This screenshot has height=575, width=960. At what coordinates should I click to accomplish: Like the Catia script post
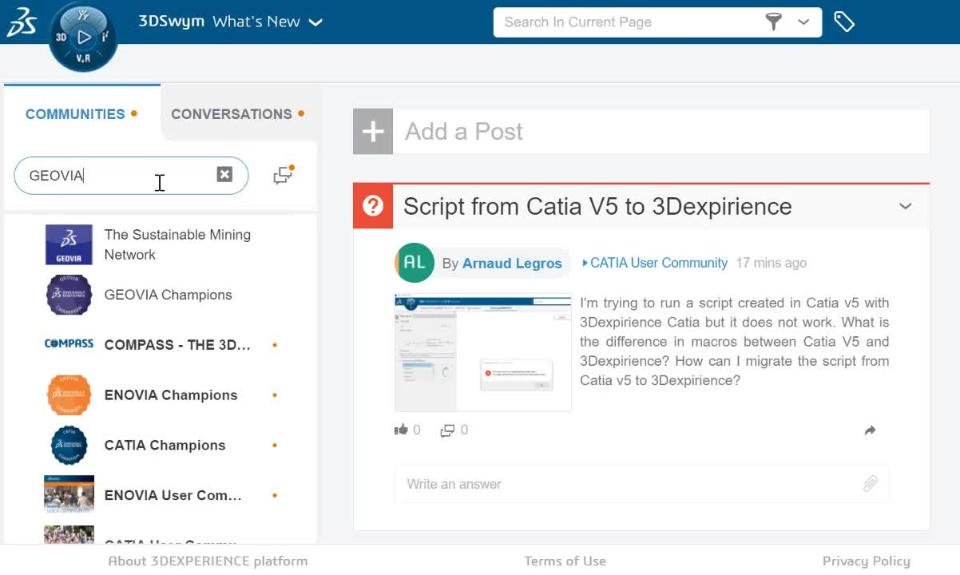pos(401,430)
